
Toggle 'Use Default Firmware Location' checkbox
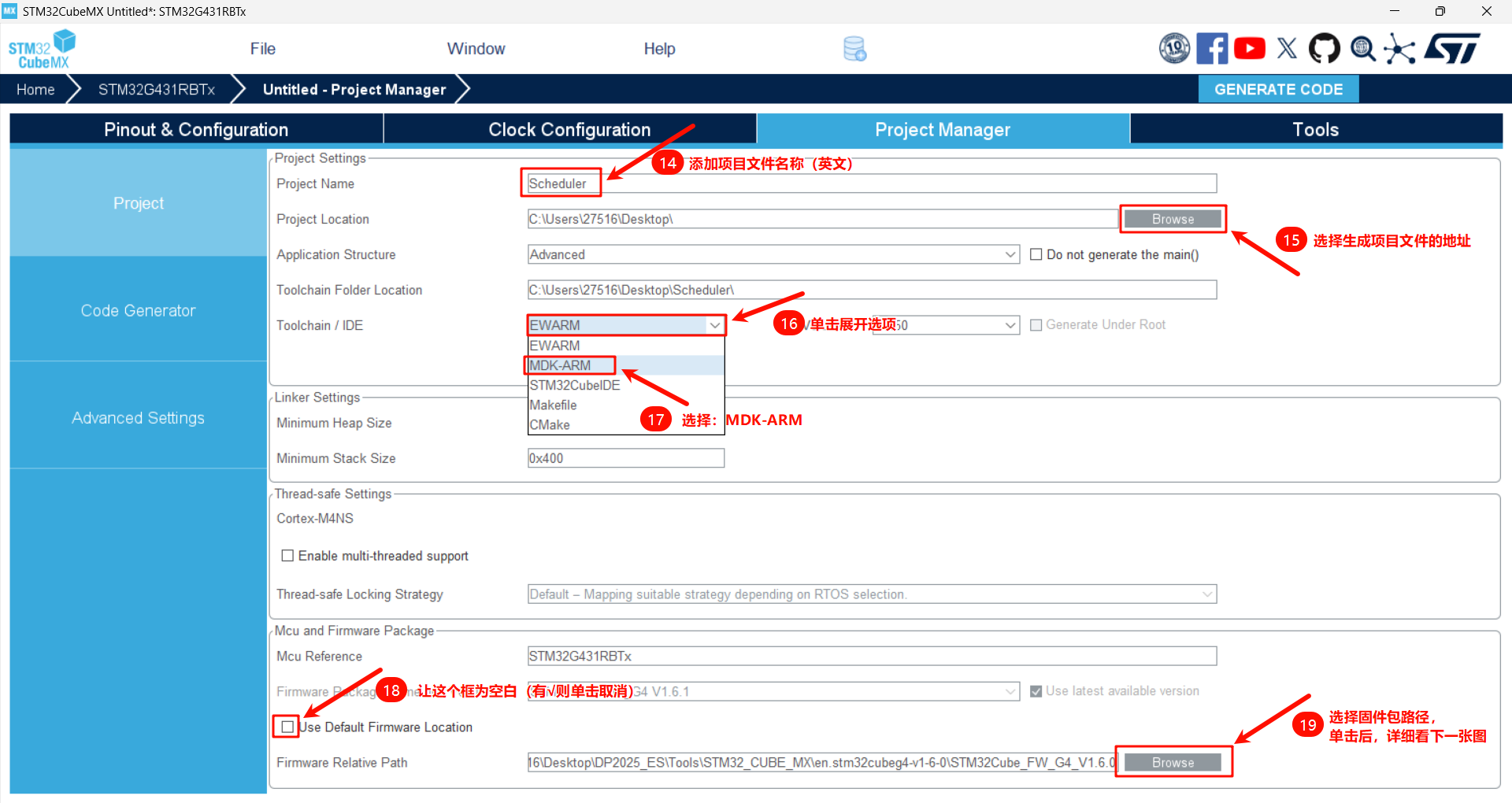(287, 727)
